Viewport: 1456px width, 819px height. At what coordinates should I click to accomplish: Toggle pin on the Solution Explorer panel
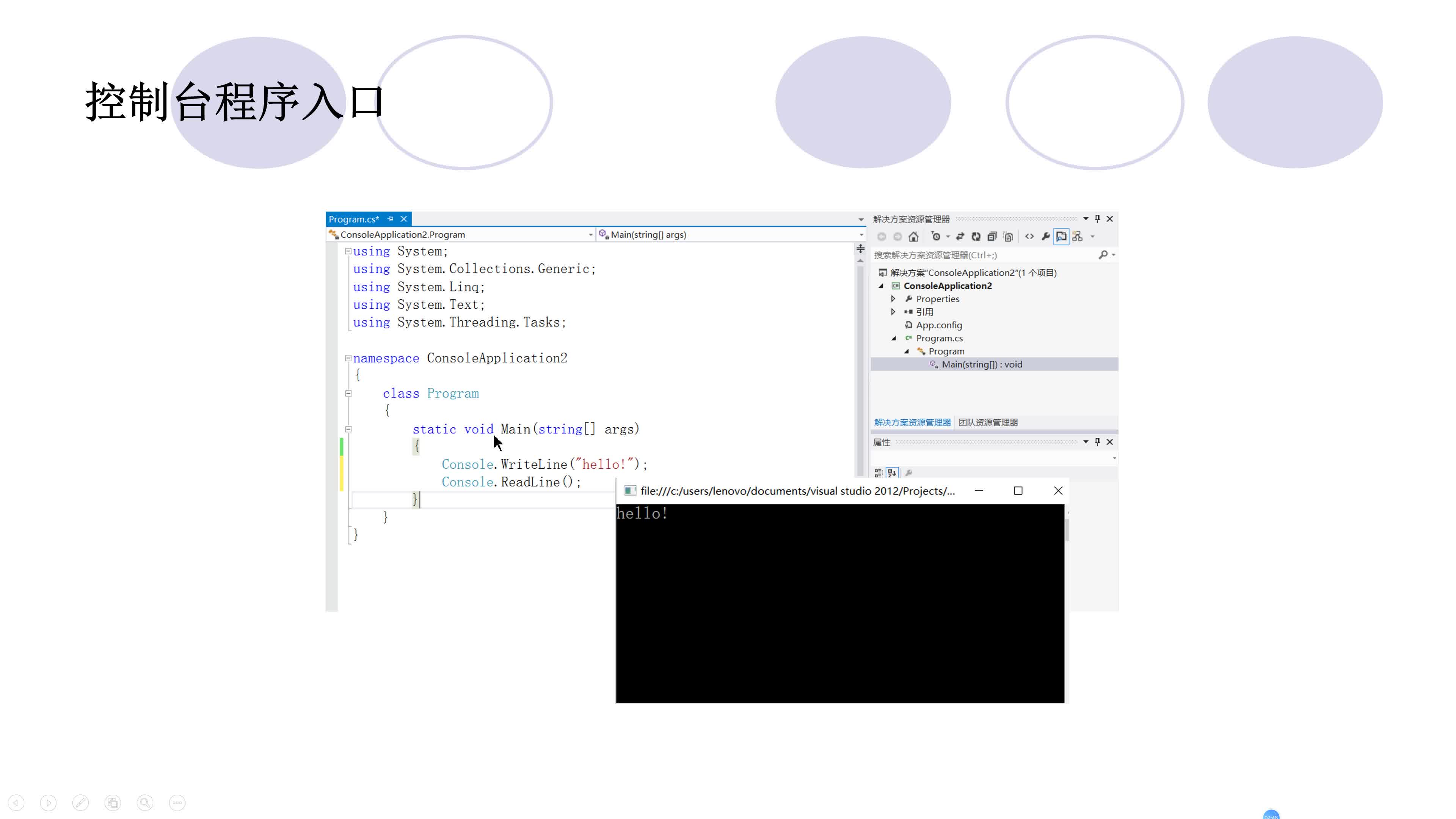coord(1098,219)
